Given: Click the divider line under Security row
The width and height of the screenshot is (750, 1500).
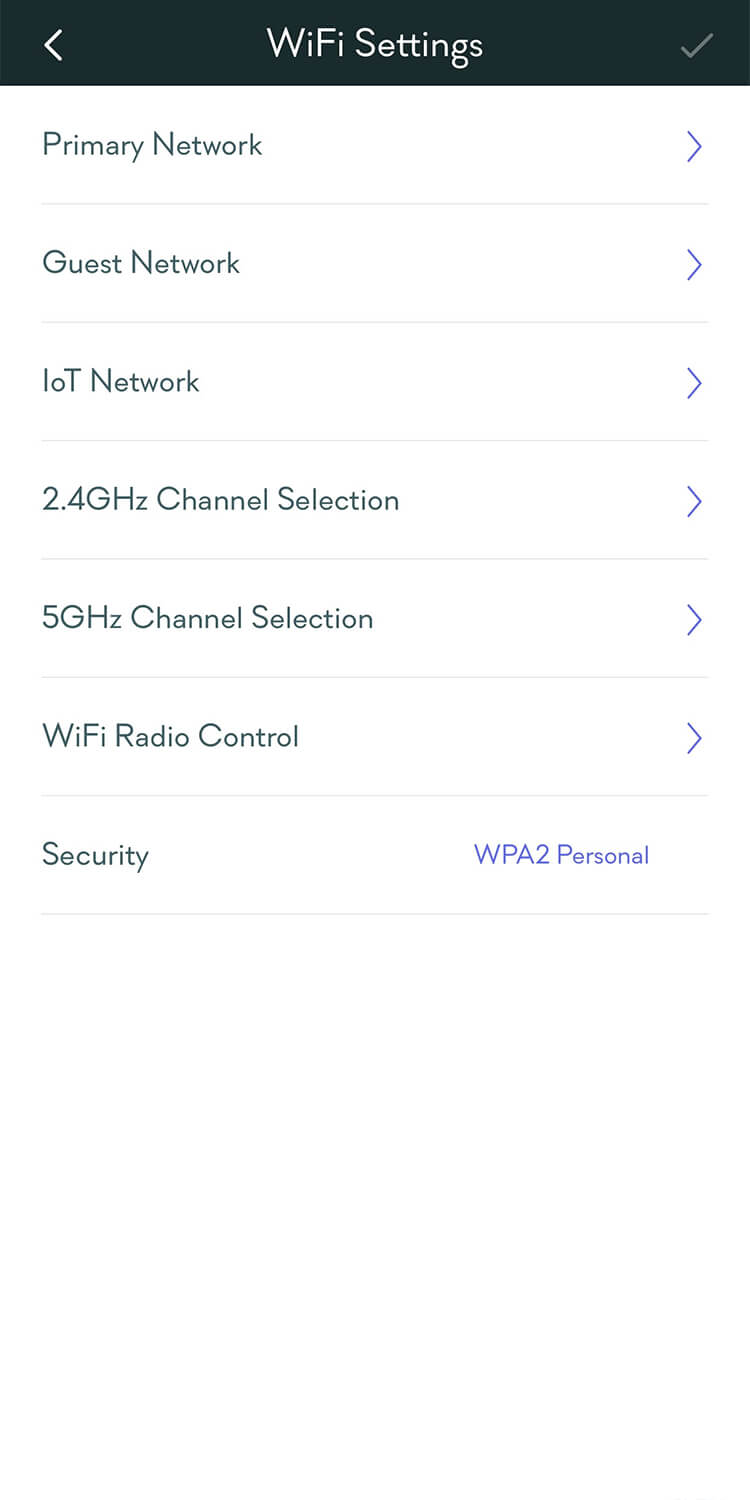Looking at the screenshot, I should (x=375, y=914).
